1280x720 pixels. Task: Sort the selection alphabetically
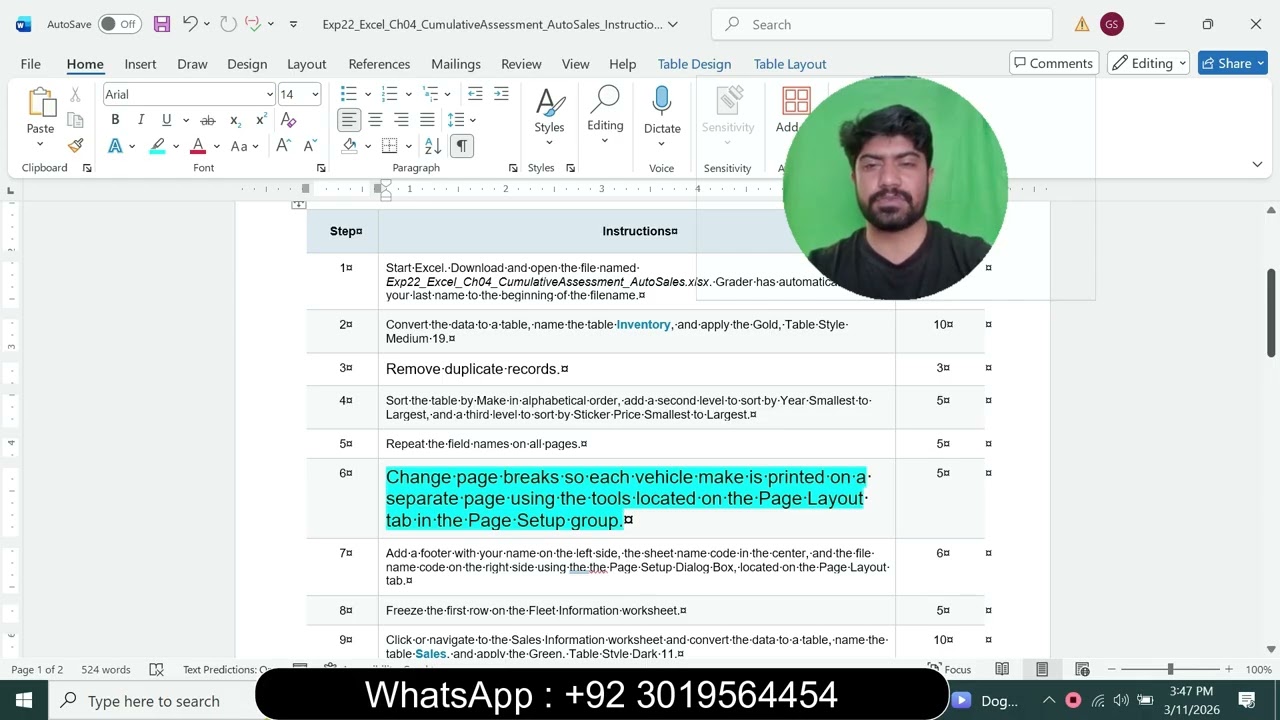click(x=433, y=146)
